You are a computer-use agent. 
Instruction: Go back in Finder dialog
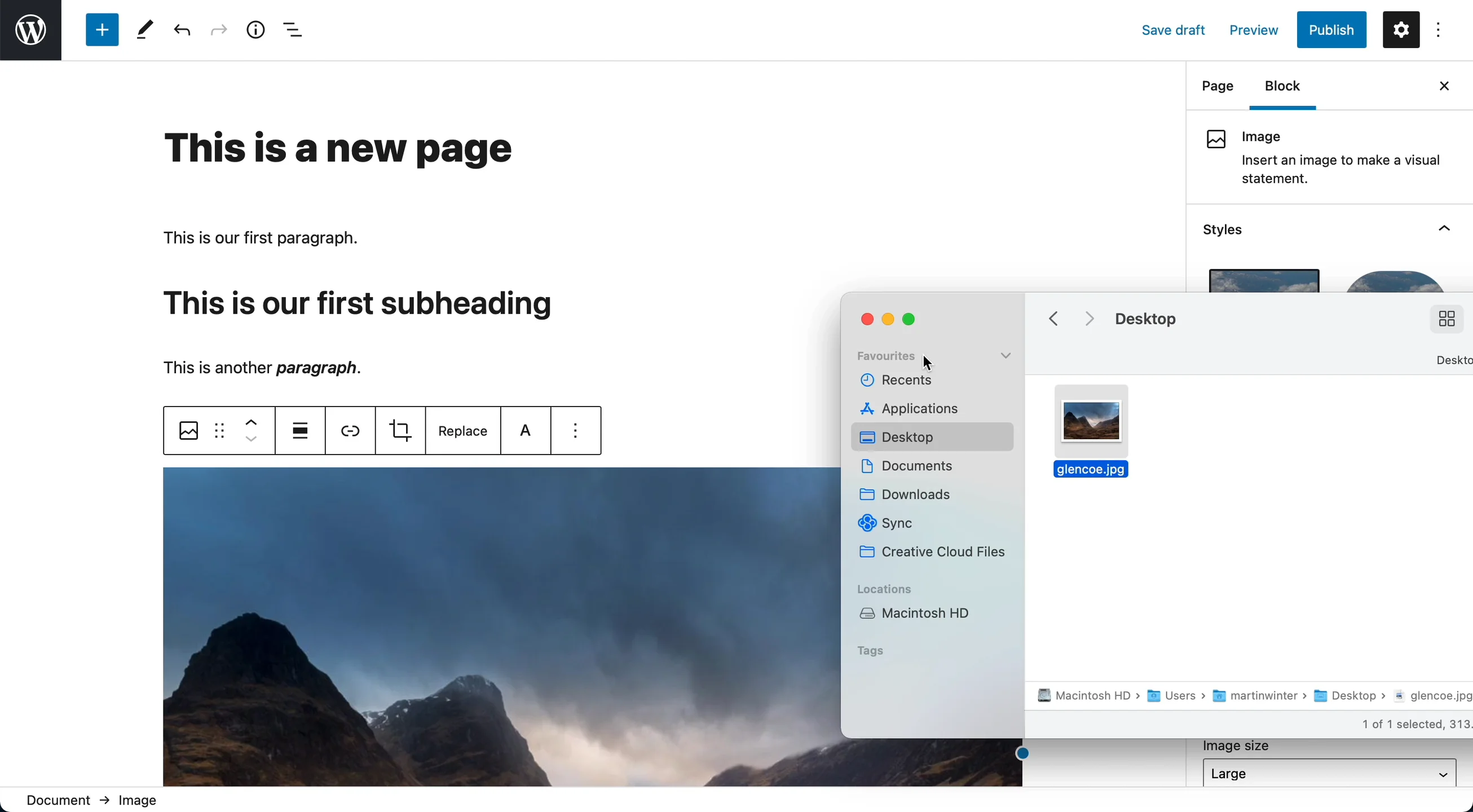coord(1053,319)
